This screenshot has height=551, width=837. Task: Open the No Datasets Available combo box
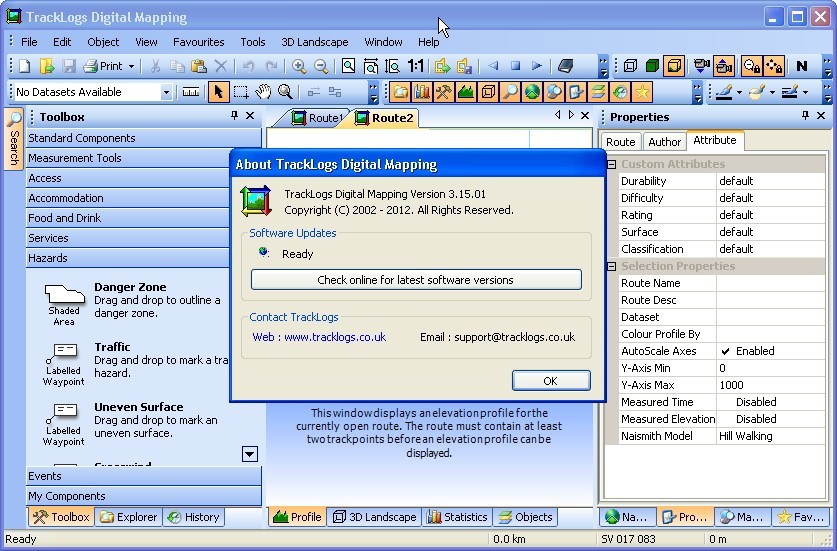[92, 92]
